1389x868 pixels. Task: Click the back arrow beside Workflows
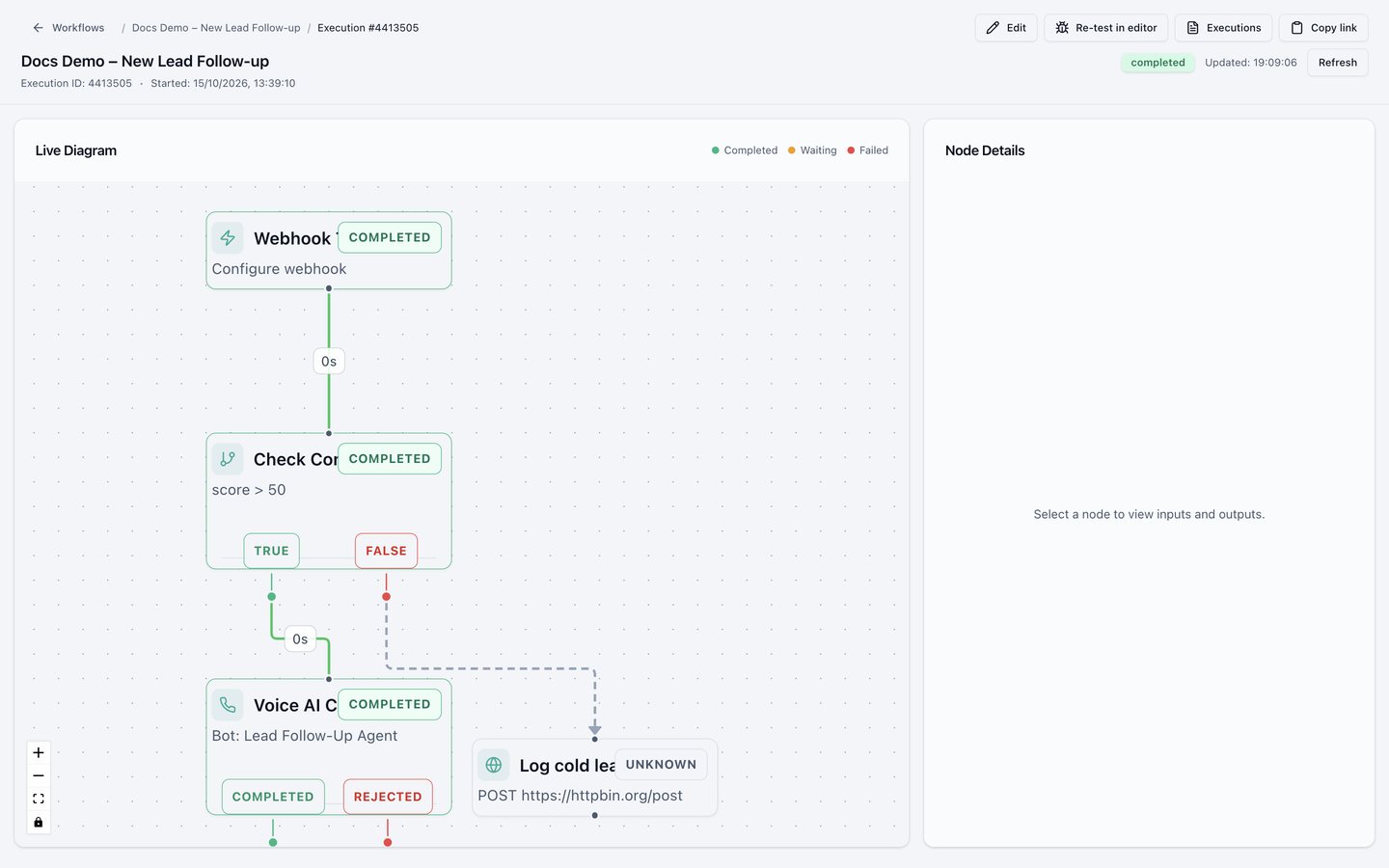39,28
